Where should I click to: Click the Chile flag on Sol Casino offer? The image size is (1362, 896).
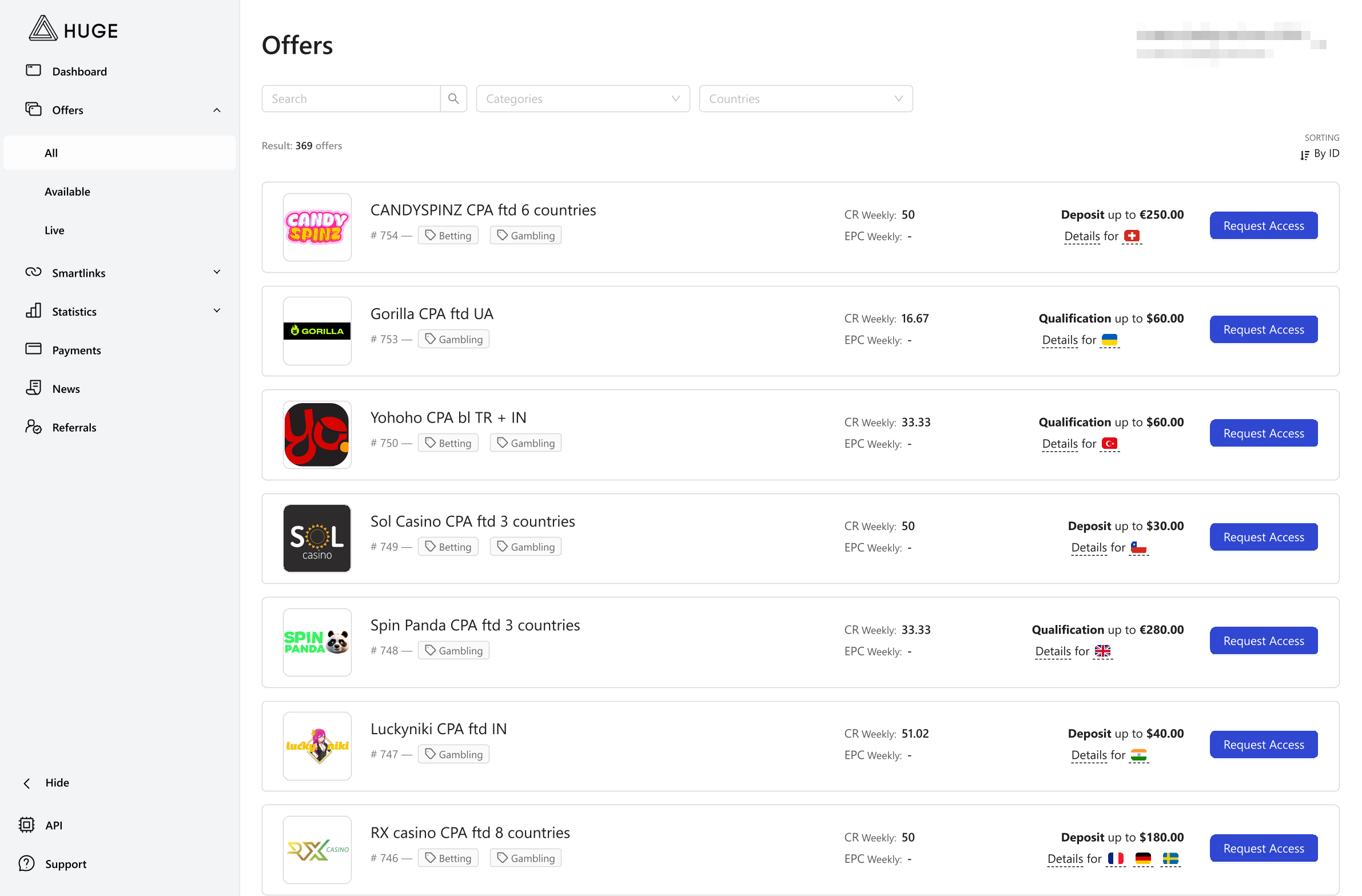1138,548
